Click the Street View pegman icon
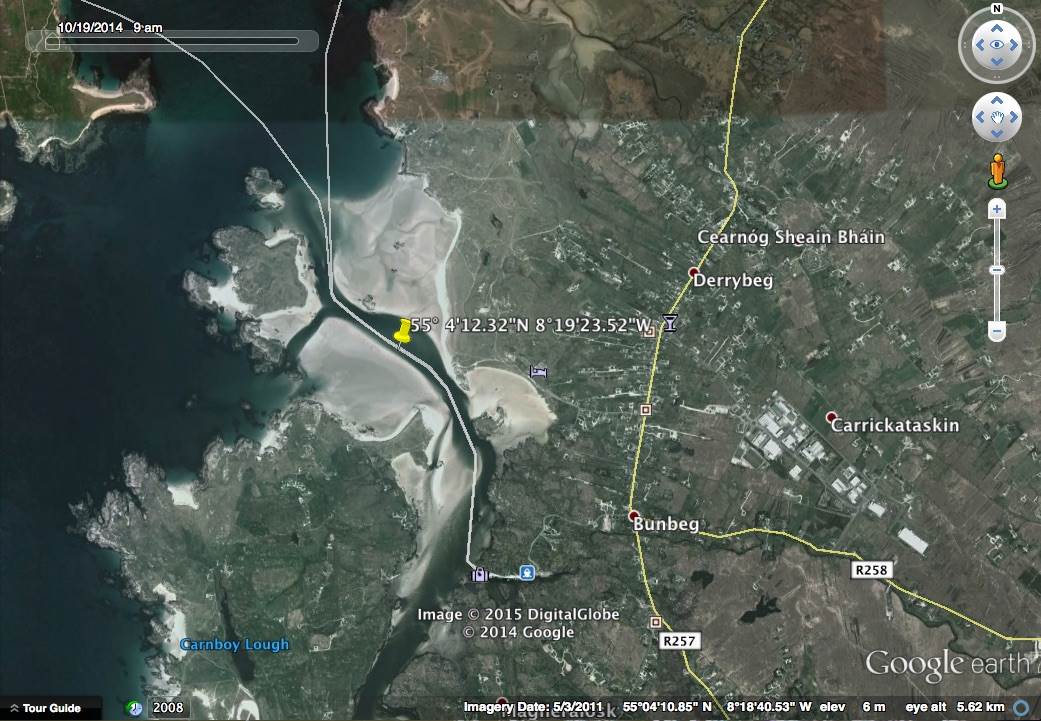This screenshot has height=721, width=1041. point(996,171)
